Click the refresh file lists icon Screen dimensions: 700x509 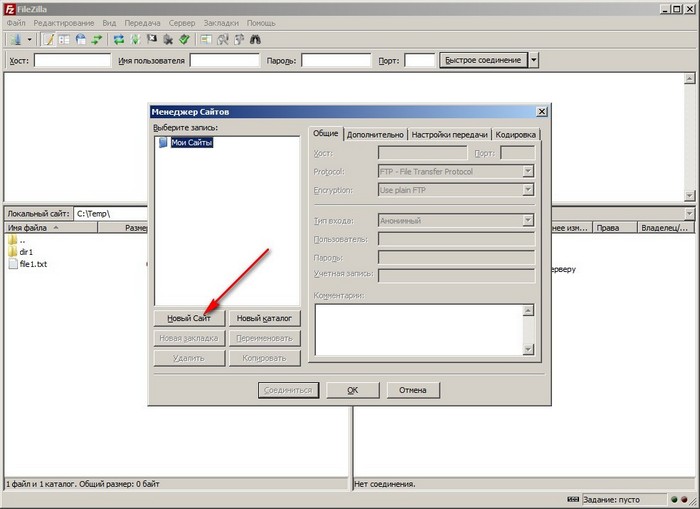pos(118,40)
